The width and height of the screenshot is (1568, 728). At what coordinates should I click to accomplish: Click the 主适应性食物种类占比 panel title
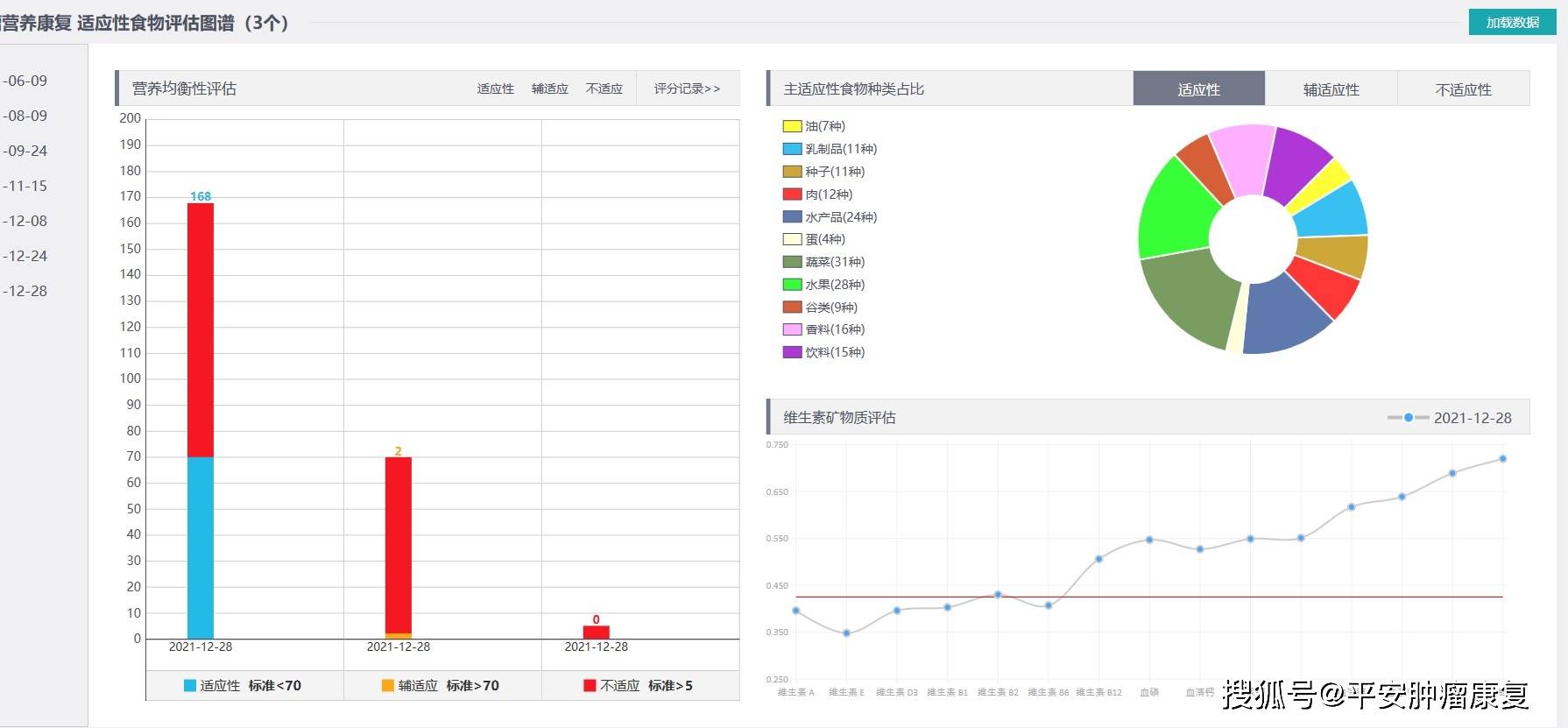[x=854, y=88]
